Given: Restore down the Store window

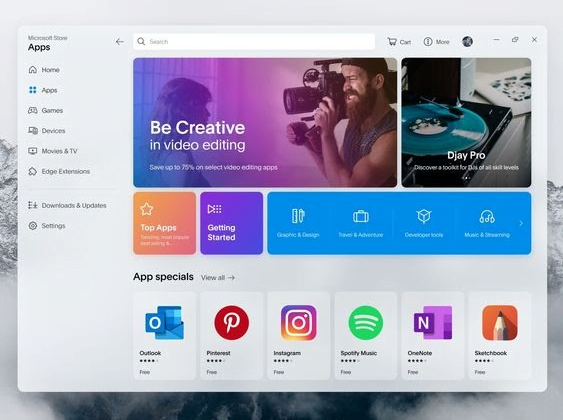Looking at the screenshot, I should 515,39.
